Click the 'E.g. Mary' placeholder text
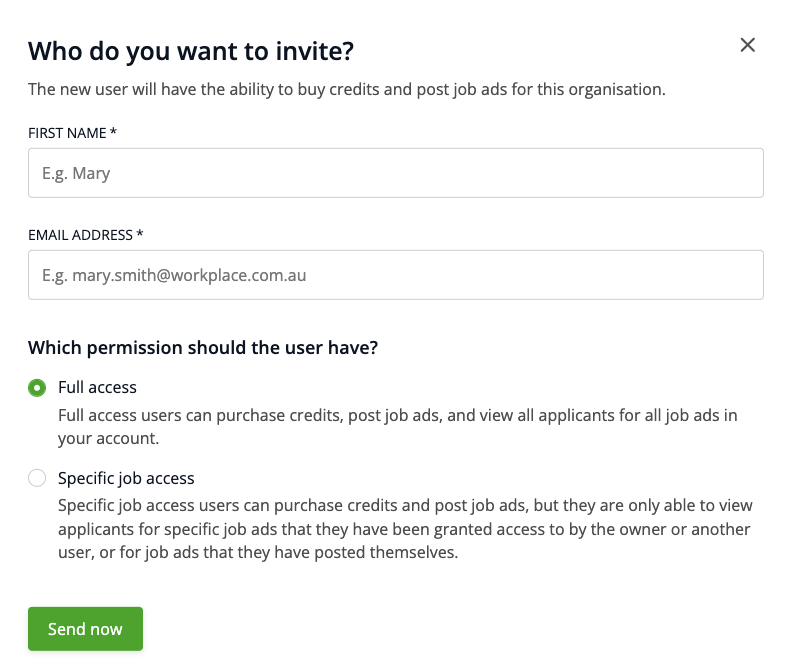791x672 pixels. [76, 173]
